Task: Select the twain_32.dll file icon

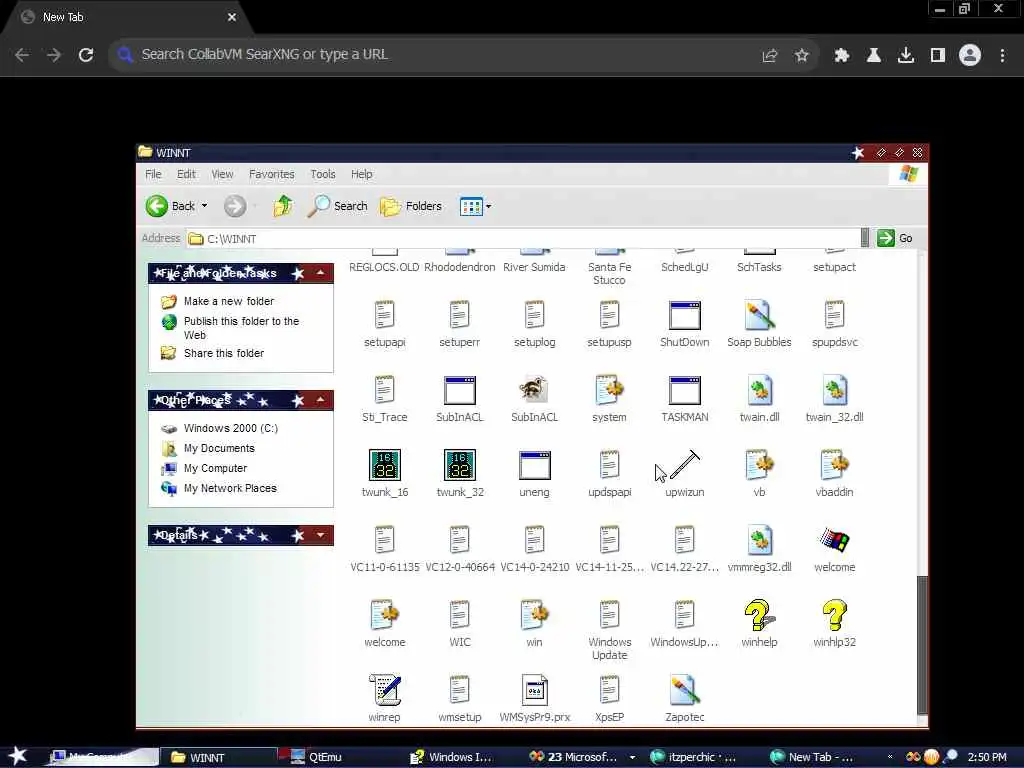Action: 834,391
